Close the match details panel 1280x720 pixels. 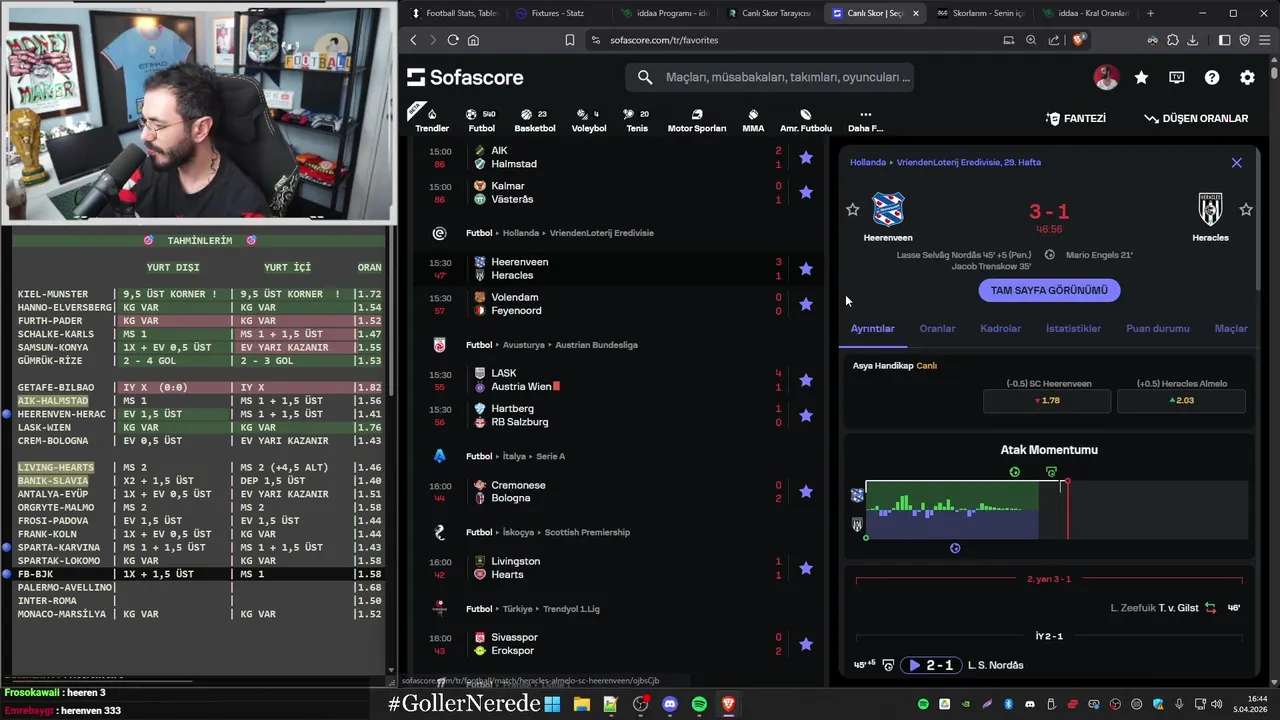[x=1237, y=162]
